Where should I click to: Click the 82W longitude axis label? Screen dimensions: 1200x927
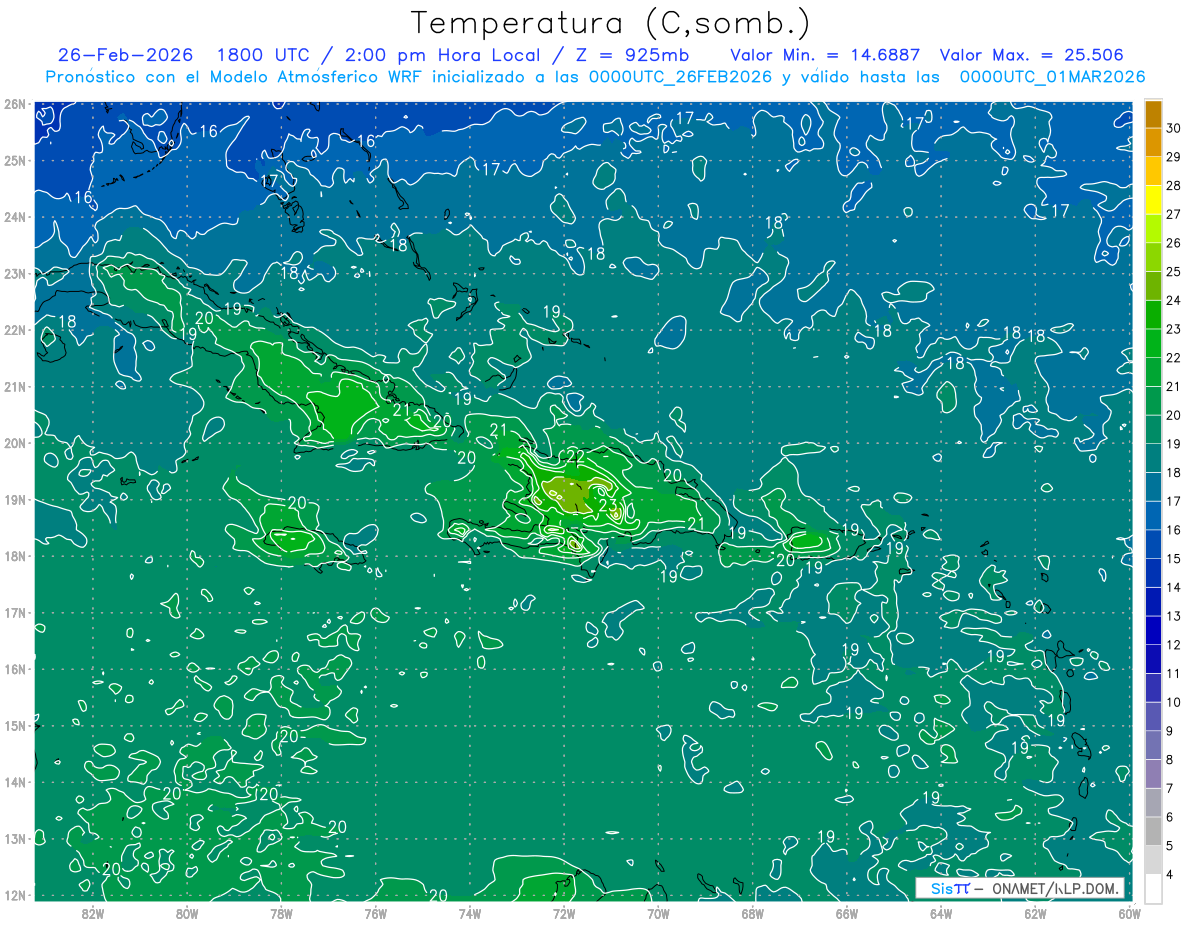coord(92,912)
